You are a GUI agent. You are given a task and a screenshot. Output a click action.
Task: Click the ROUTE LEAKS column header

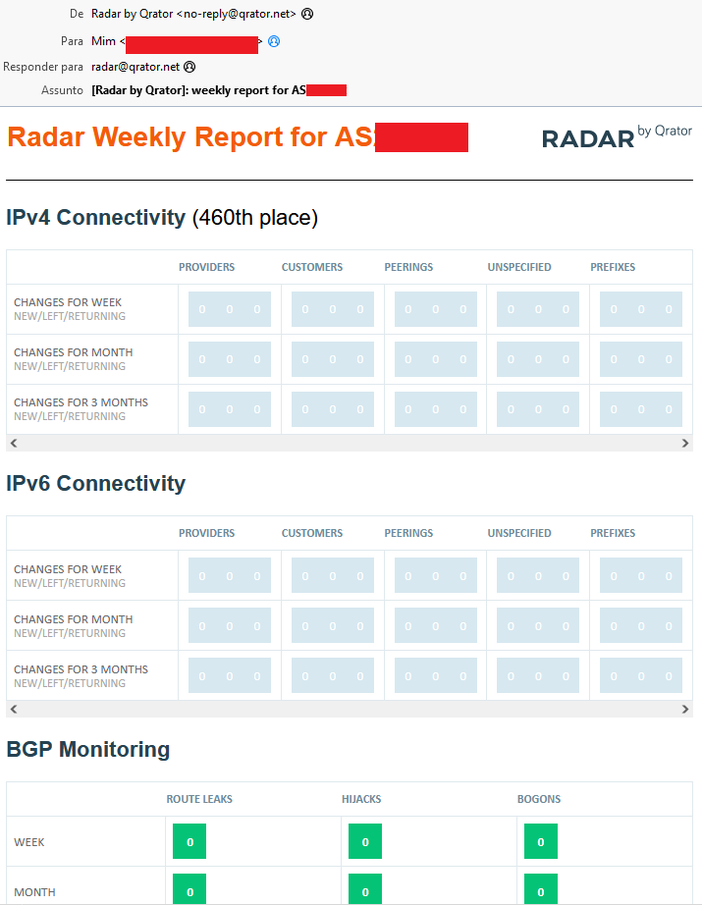point(199,799)
